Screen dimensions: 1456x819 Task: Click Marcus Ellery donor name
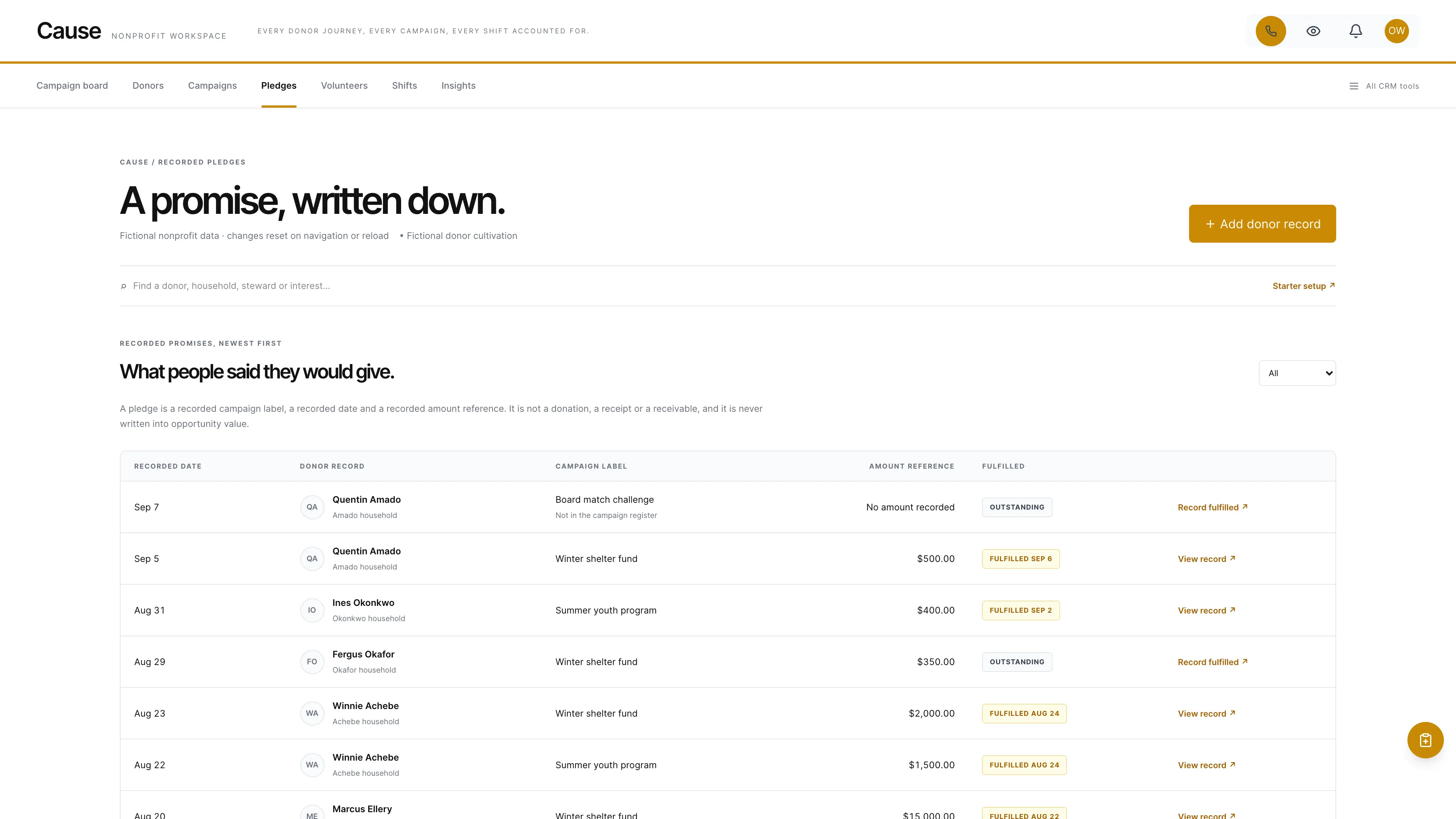362,809
